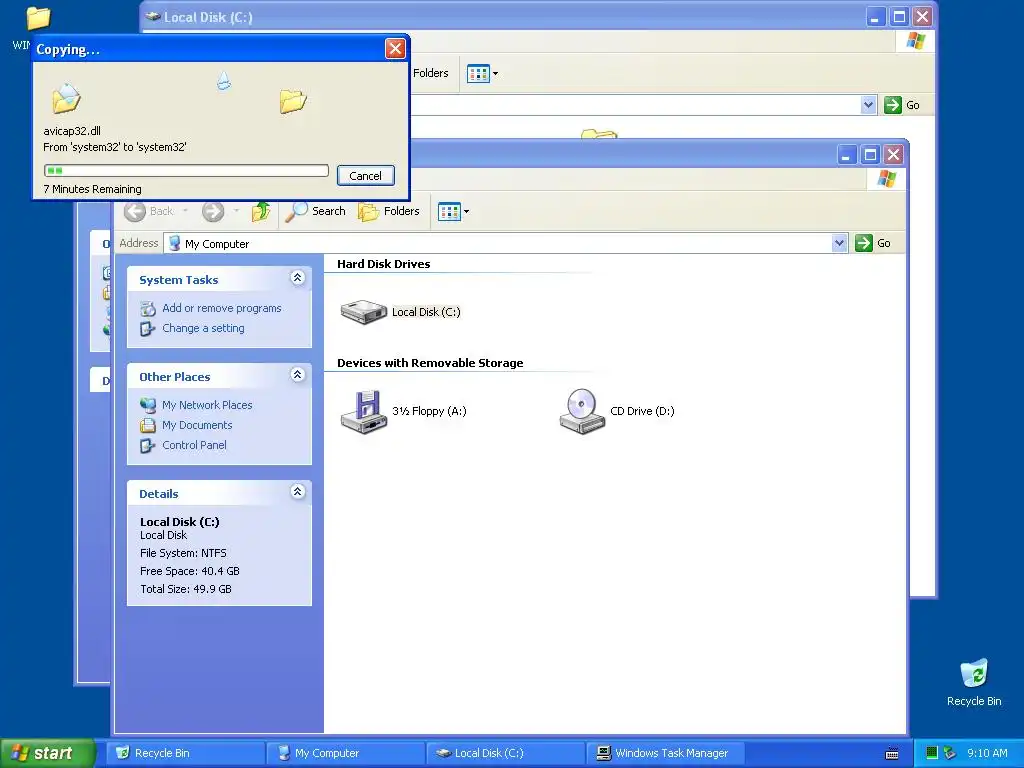This screenshot has width=1024, height=768.
Task: Expand the My Computer address dropdown
Action: 840,243
